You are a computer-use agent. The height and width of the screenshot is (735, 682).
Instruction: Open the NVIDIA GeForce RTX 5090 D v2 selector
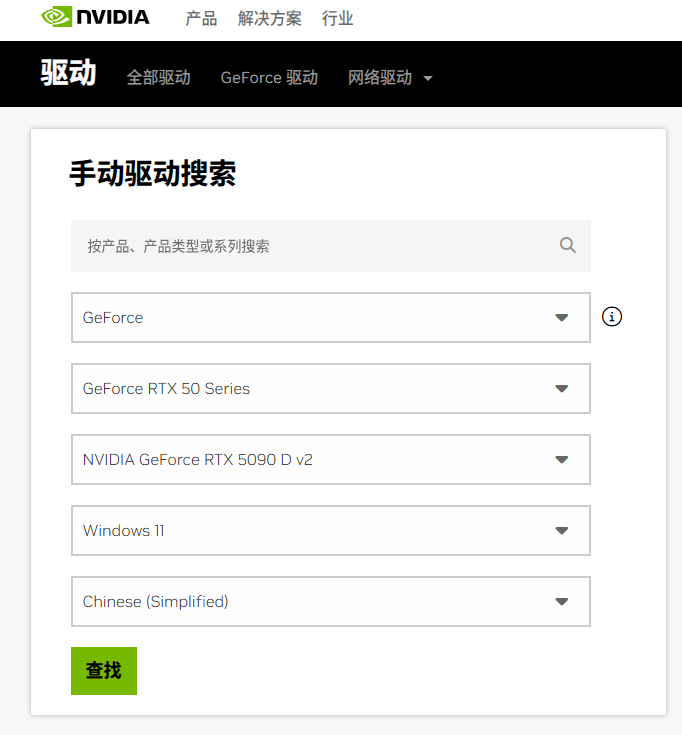330,460
